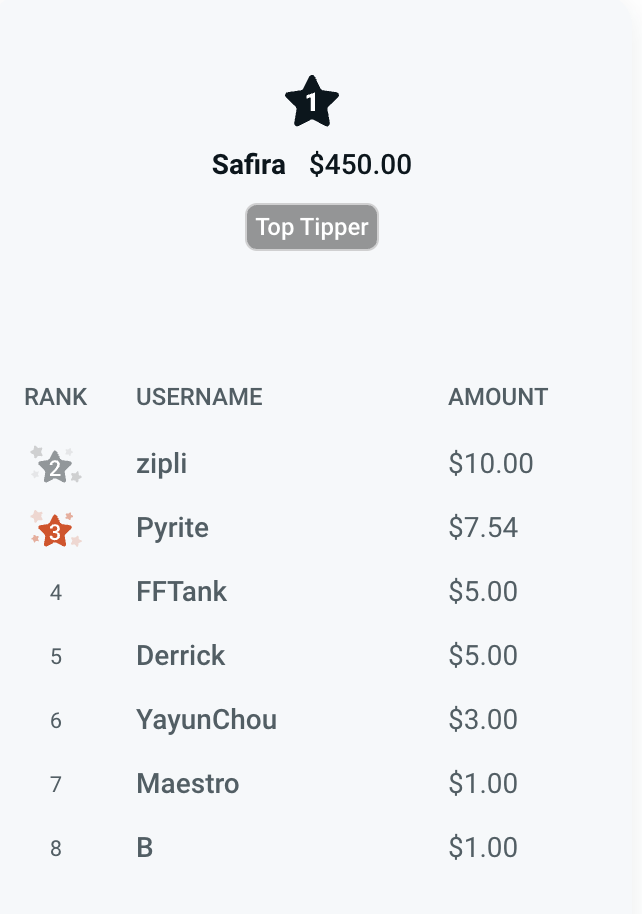Click the silver rank 2 star badge
Image resolution: width=642 pixels, height=914 pixels.
(56, 466)
